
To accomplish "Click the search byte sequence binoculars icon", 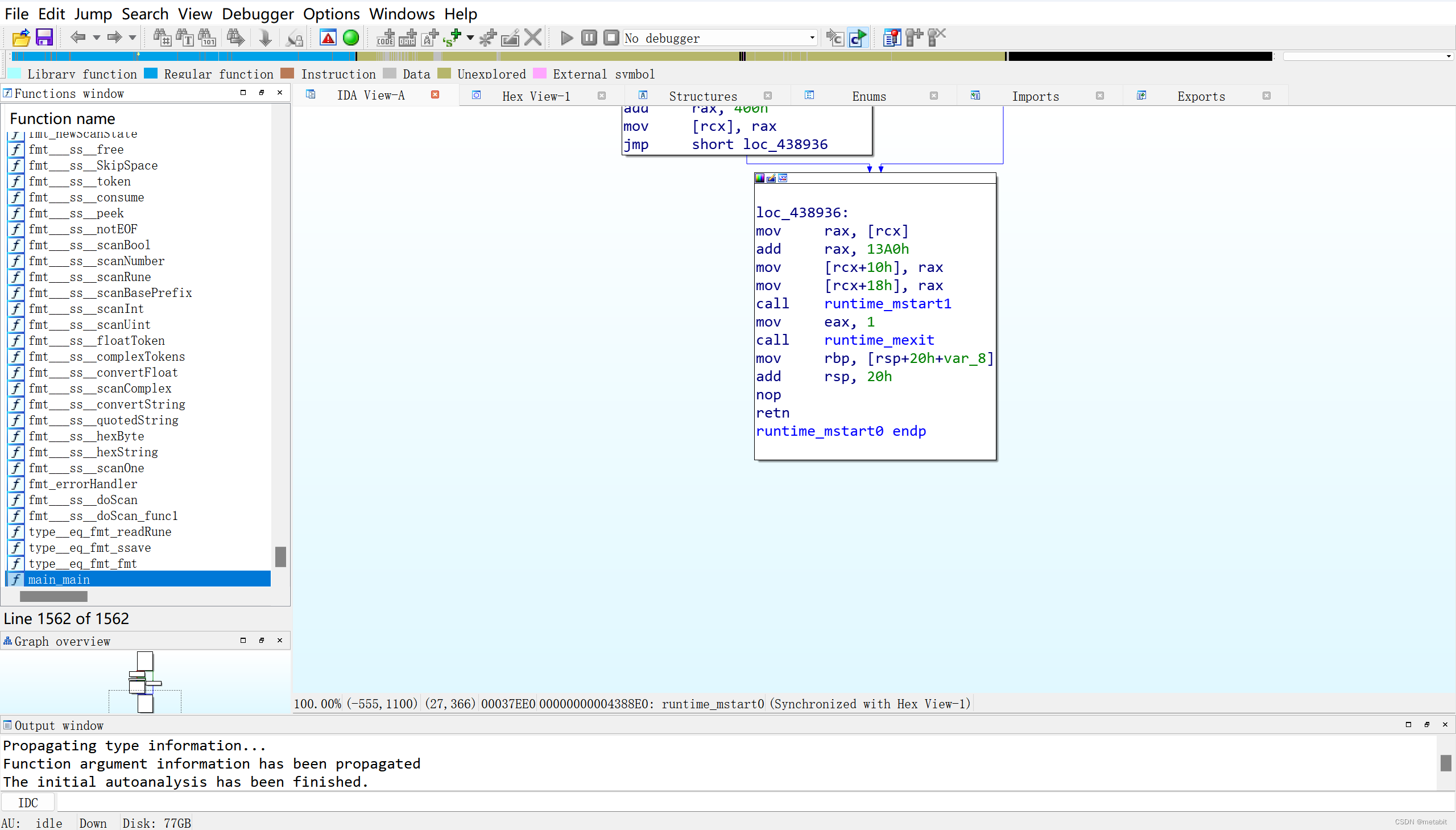I will point(207,38).
